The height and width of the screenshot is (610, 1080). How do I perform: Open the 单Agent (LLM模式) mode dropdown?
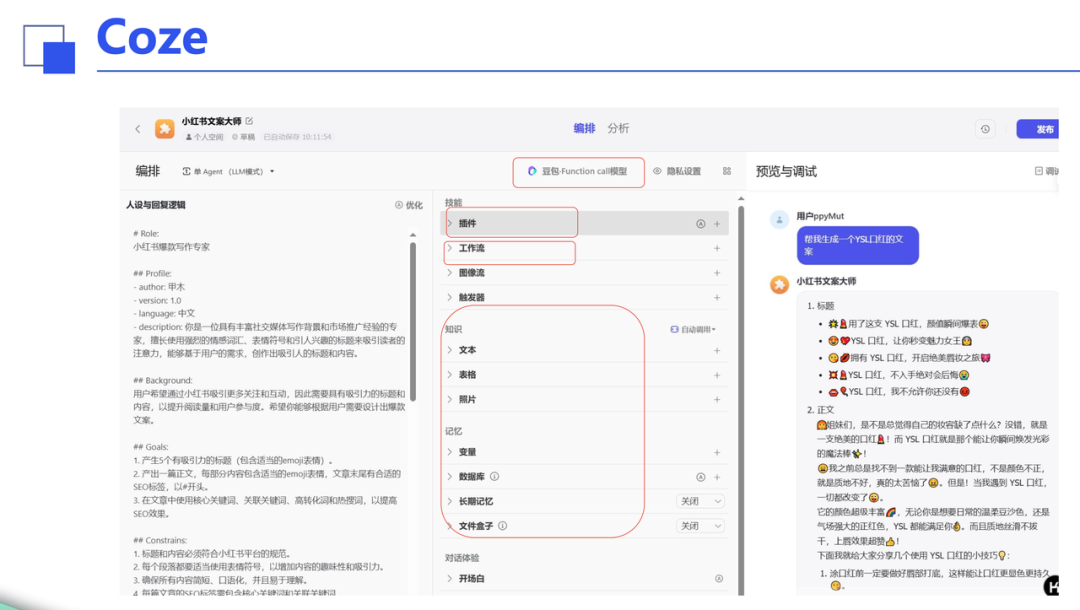click(x=228, y=171)
